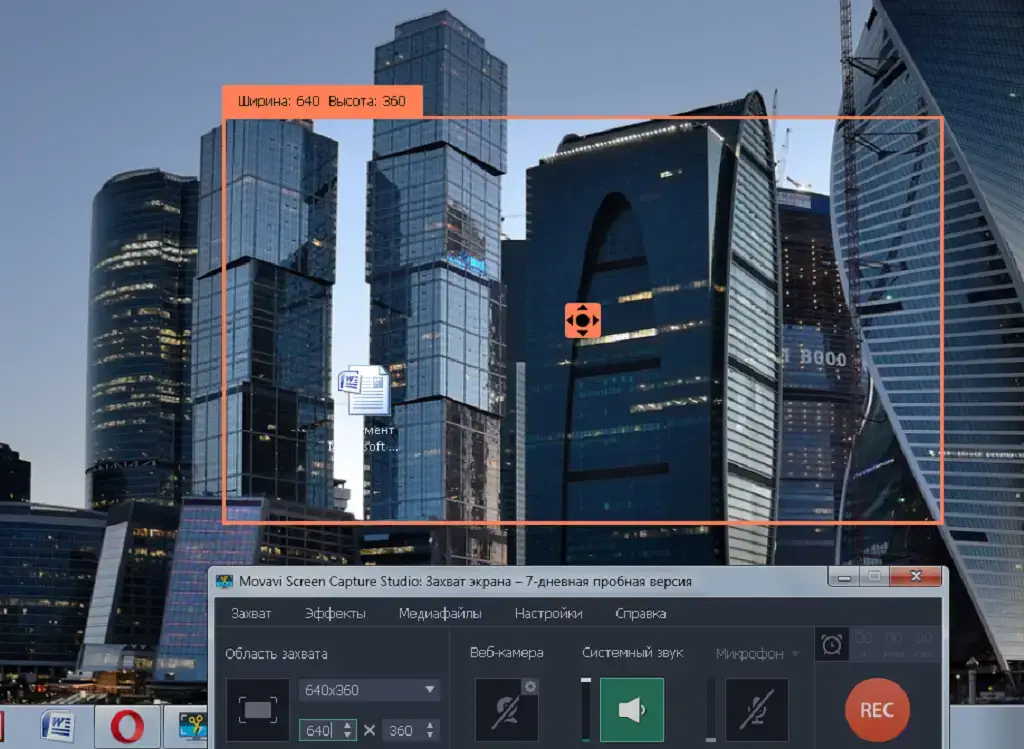Click the height 360 stepper arrows
The width and height of the screenshot is (1024, 749).
431,730
